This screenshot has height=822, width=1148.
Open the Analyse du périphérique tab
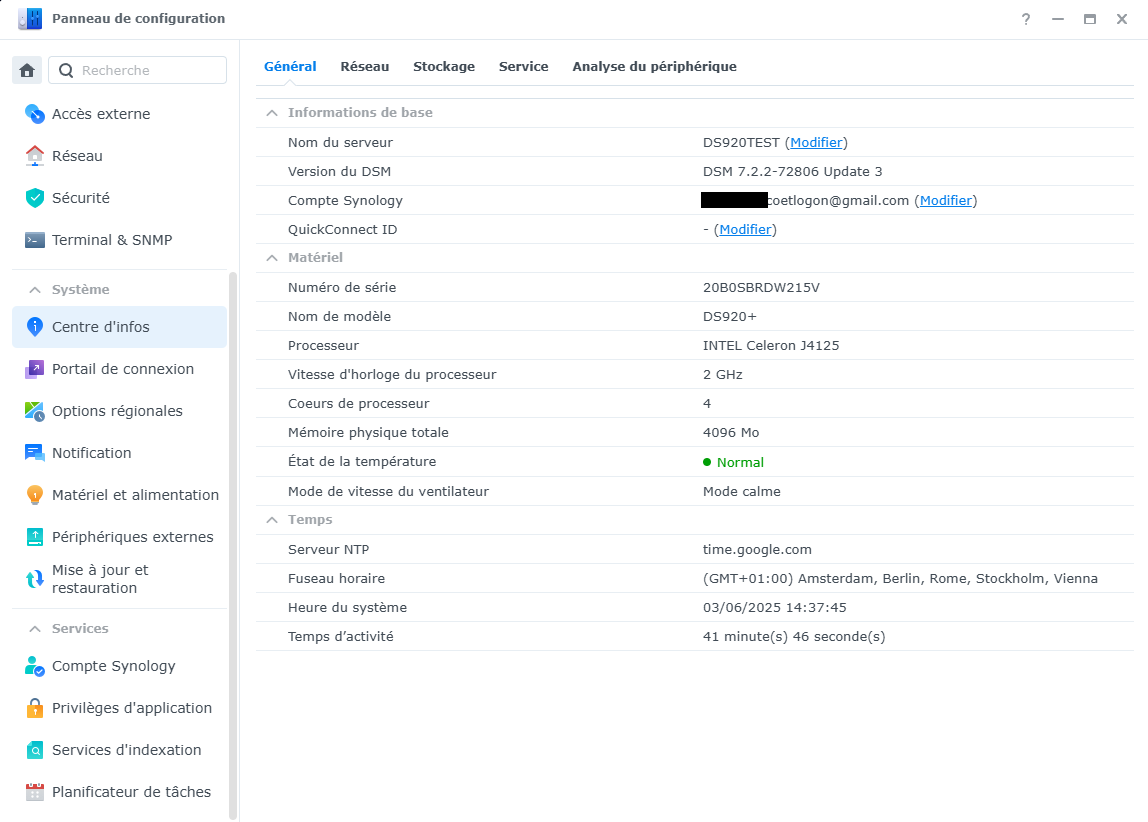tap(654, 66)
